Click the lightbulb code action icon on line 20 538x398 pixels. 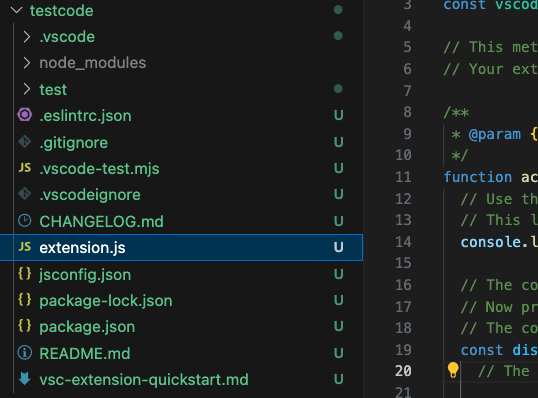pyautogui.click(x=453, y=371)
